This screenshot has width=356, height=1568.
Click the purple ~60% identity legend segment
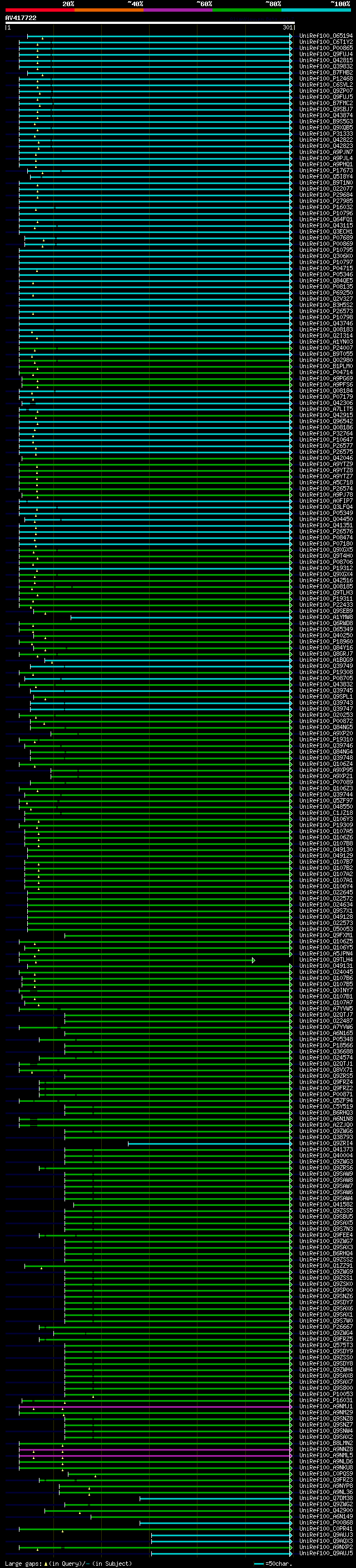(179, 11)
